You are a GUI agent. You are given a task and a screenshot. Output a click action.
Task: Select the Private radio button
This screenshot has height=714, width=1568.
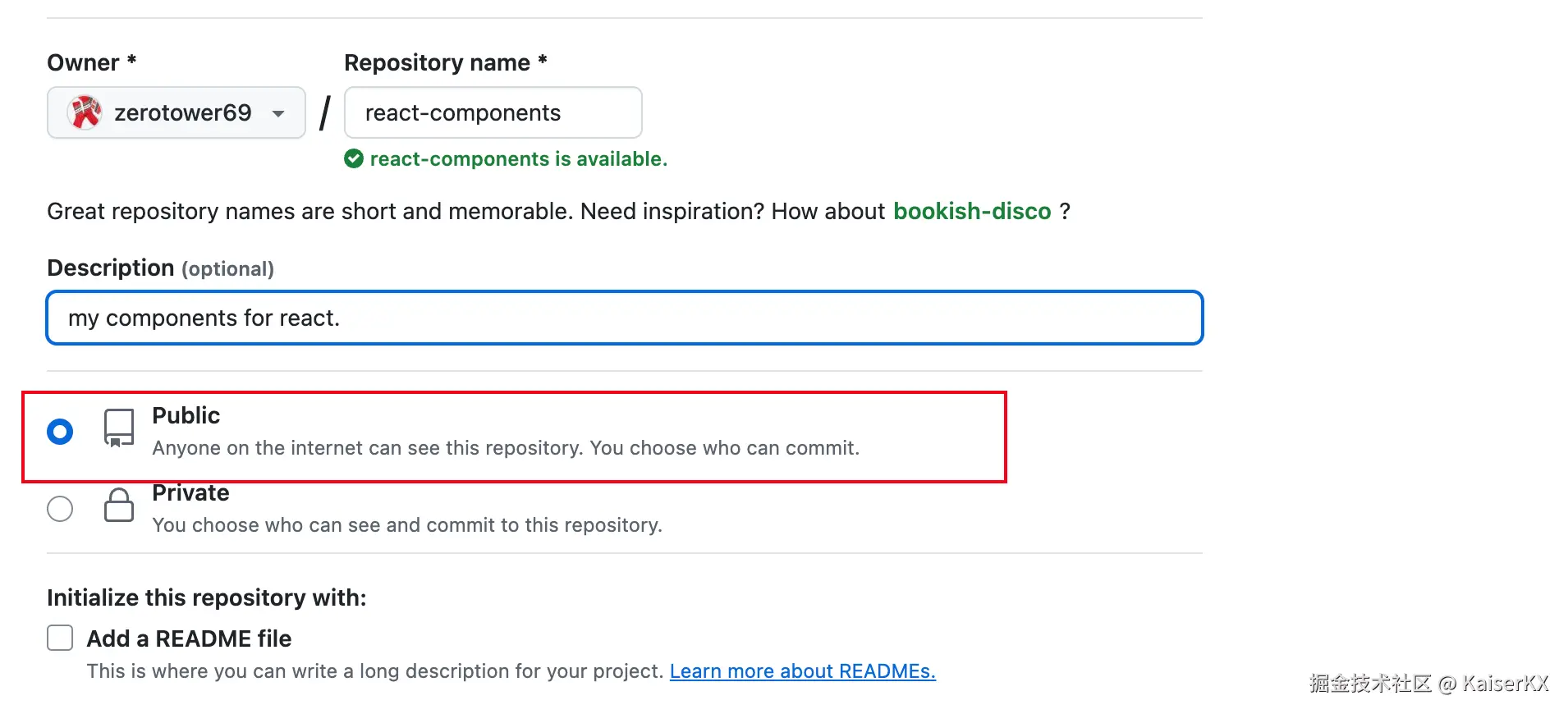point(60,509)
